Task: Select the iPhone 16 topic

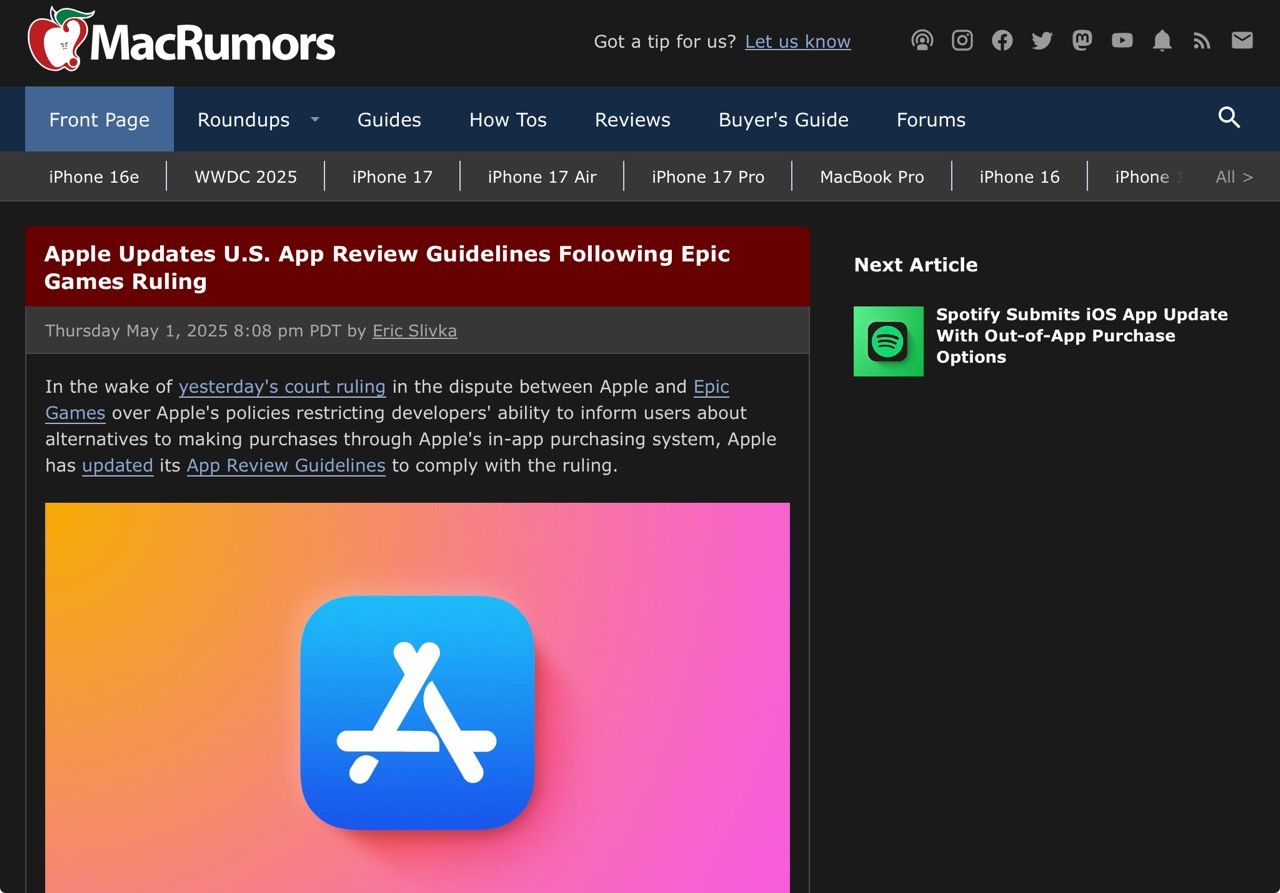Action: click(1019, 177)
